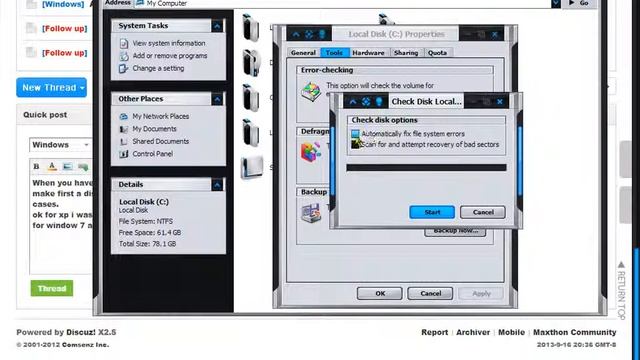Select the Tools tab

pyautogui.click(x=334, y=53)
